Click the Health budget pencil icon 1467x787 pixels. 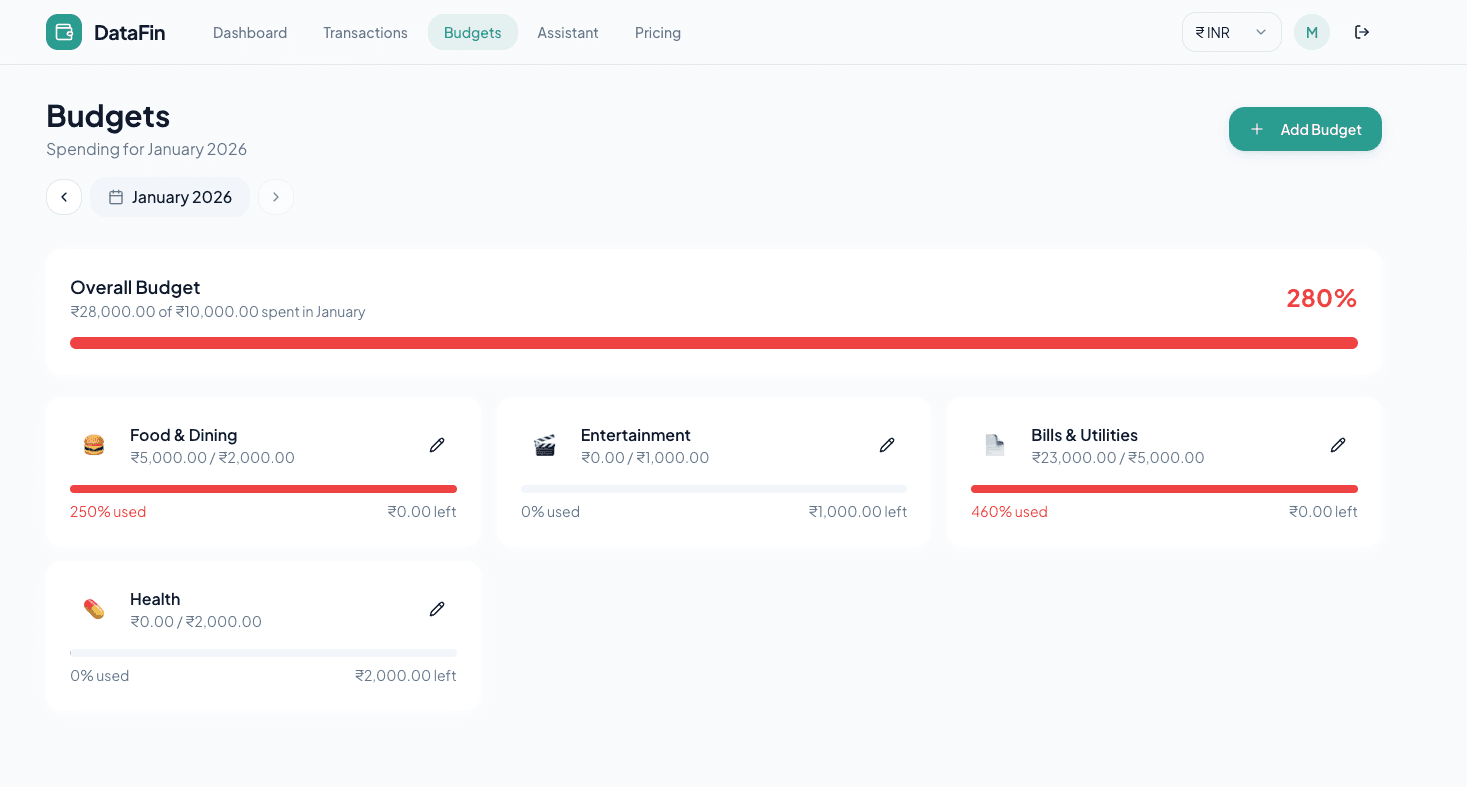[437, 608]
